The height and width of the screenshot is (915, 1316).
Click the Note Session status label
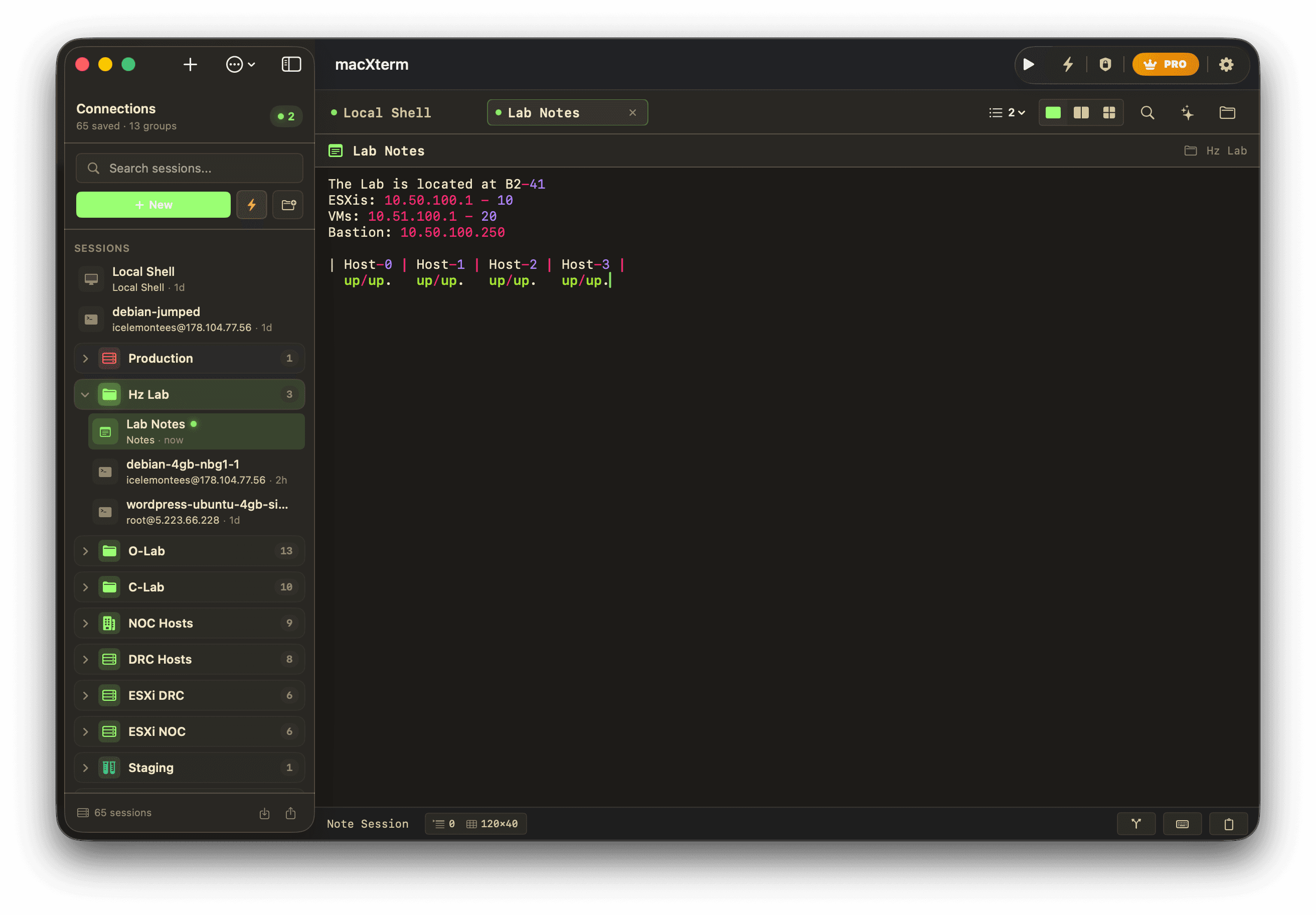click(368, 824)
